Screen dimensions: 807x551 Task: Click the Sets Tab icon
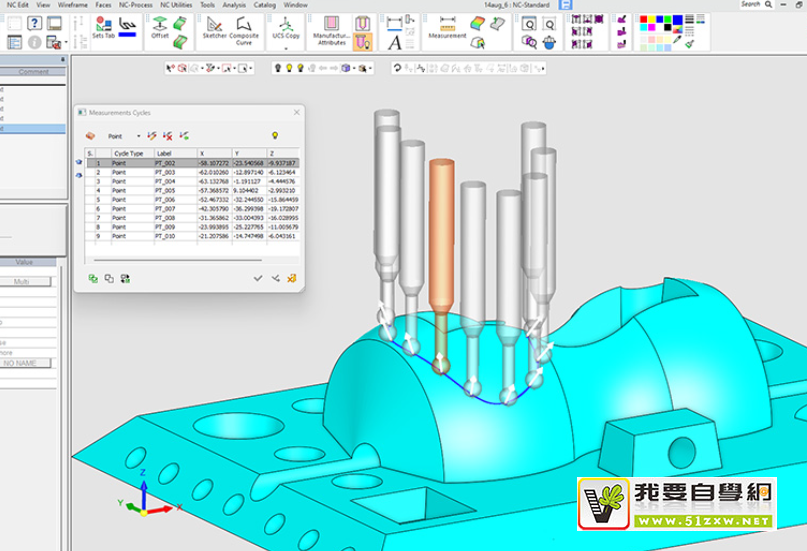pyautogui.click(x=103, y=24)
